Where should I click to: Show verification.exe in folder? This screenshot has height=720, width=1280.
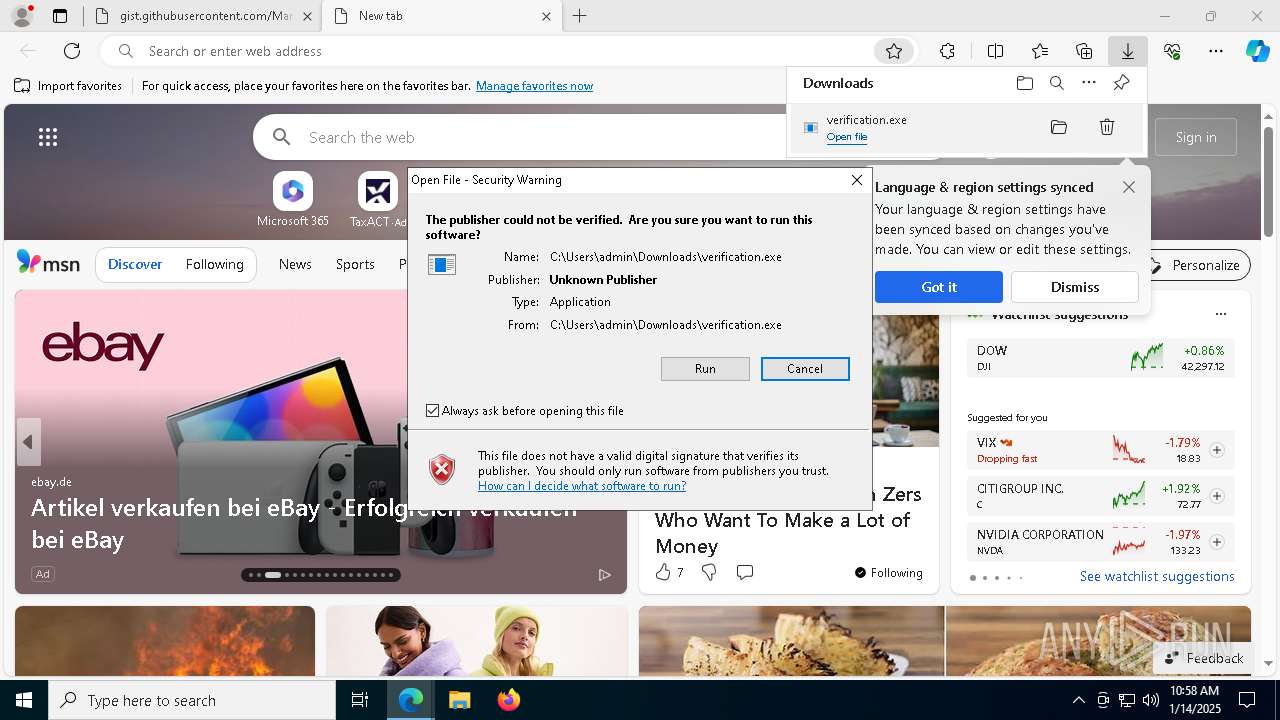point(1059,127)
